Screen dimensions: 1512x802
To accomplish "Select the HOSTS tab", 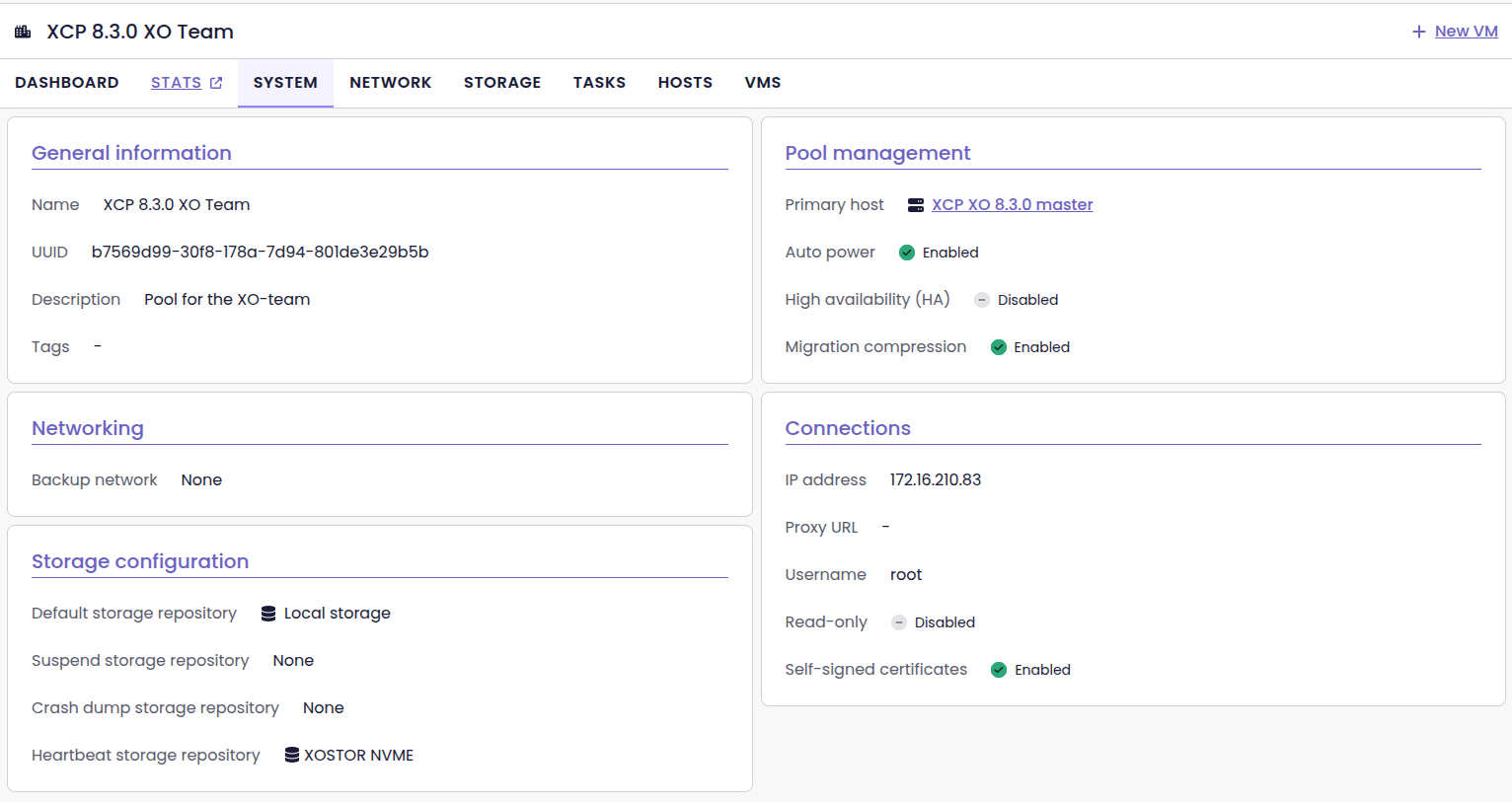I will click(685, 83).
